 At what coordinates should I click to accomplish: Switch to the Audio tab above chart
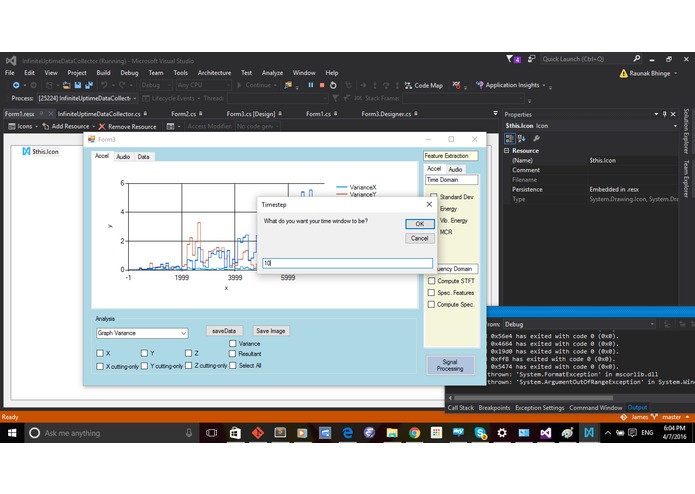pyautogui.click(x=123, y=157)
